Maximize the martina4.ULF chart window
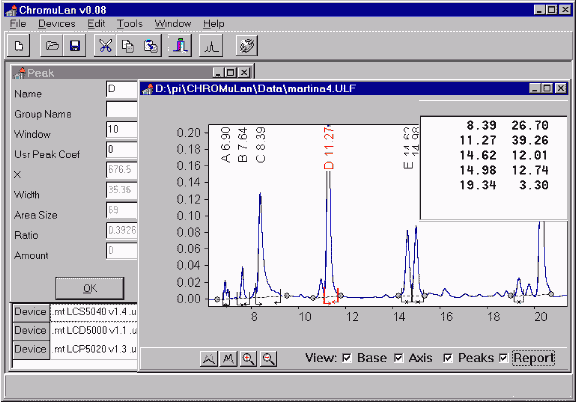576x402 pixels. pos(547,89)
